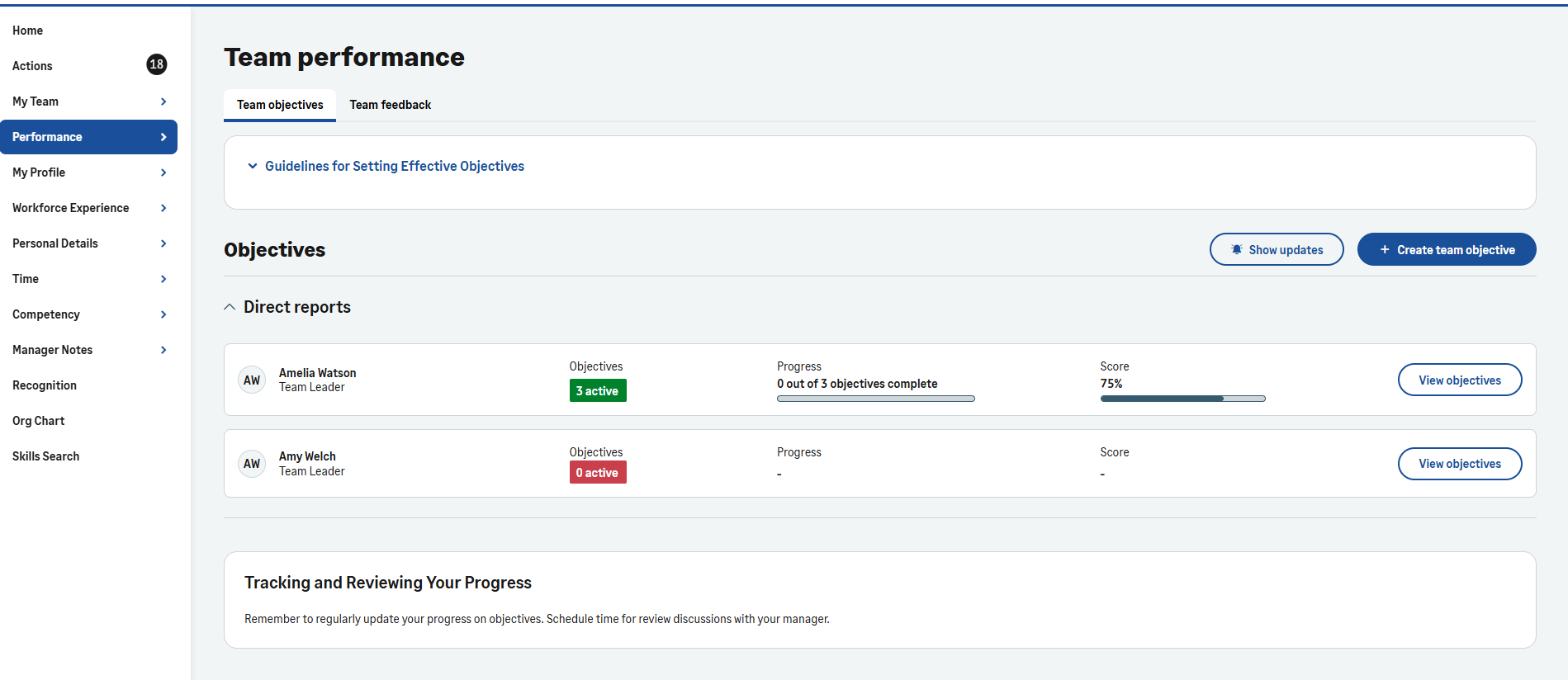
Task: Open Org Chart from the sidebar
Action: [x=39, y=421]
